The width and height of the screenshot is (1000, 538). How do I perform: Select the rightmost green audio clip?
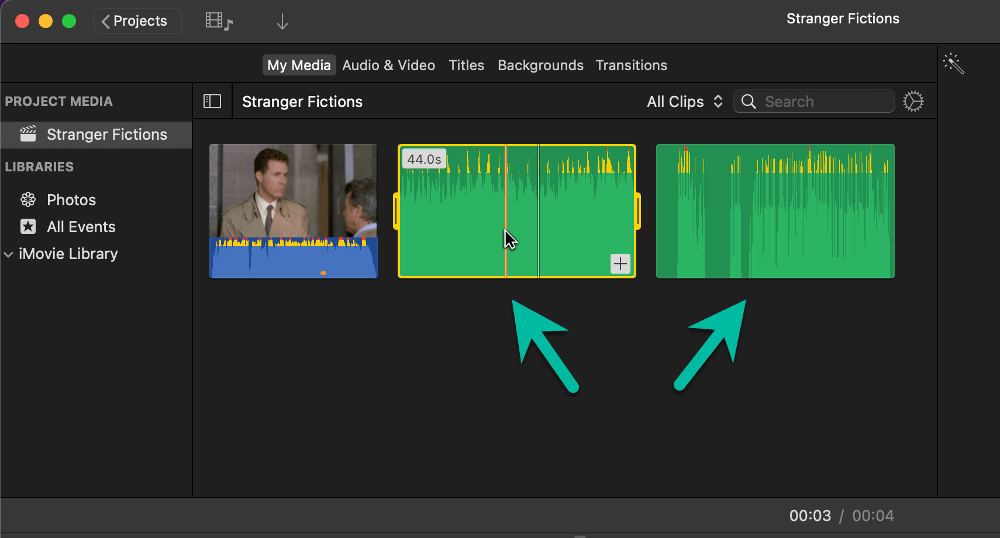coord(776,211)
